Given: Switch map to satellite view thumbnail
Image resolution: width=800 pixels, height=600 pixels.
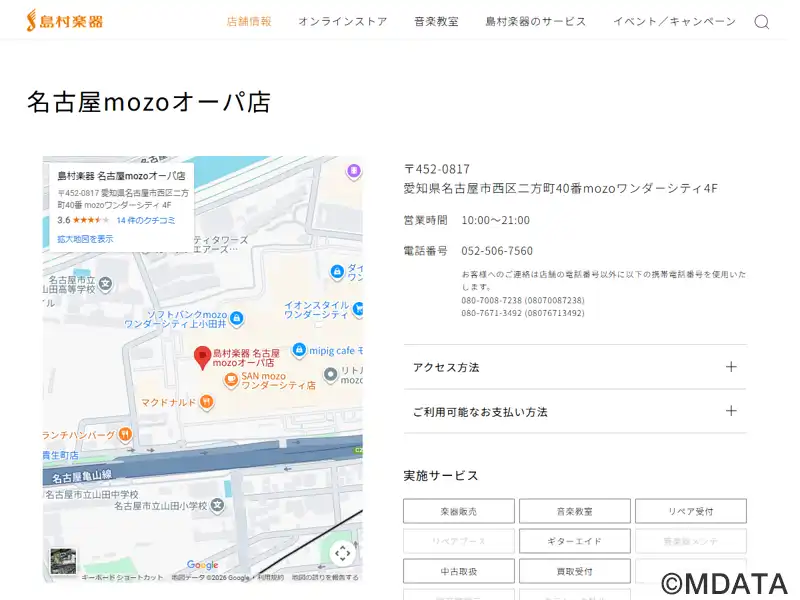Looking at the screenshot, I should (63, 561).
